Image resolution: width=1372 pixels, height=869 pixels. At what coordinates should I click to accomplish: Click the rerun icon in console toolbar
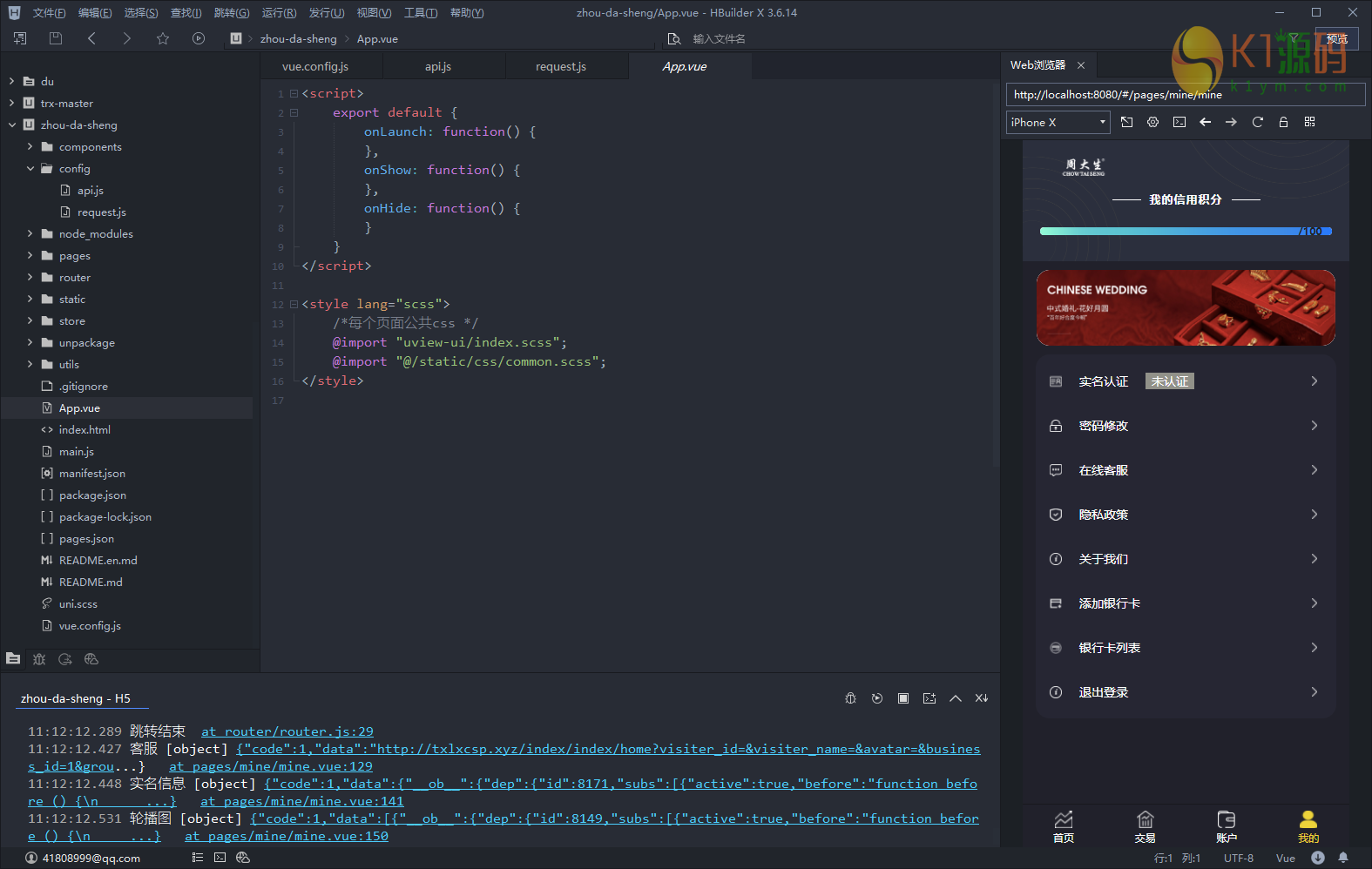click(877, 698)
